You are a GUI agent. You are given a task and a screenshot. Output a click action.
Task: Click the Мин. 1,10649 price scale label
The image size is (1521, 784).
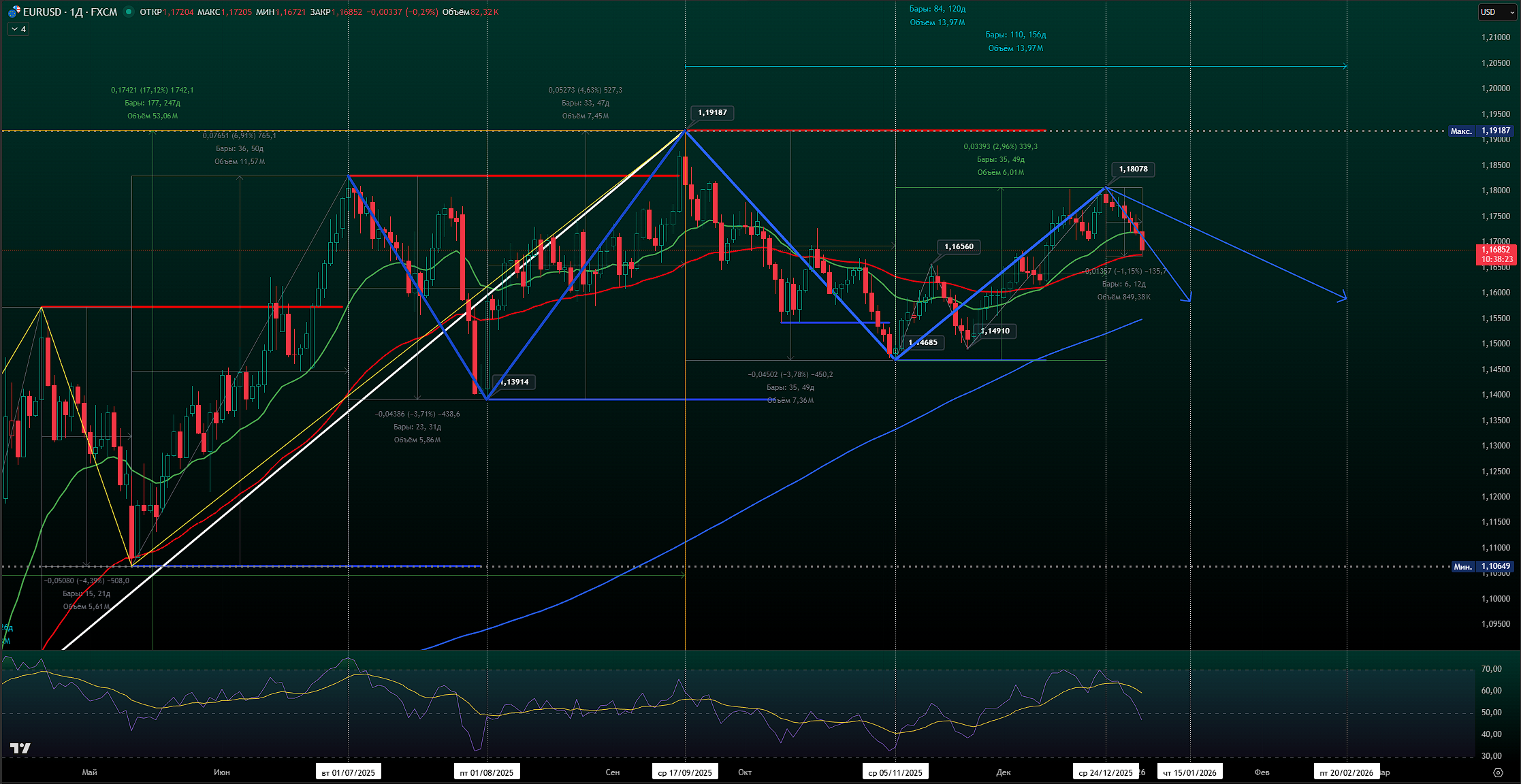1483,566
